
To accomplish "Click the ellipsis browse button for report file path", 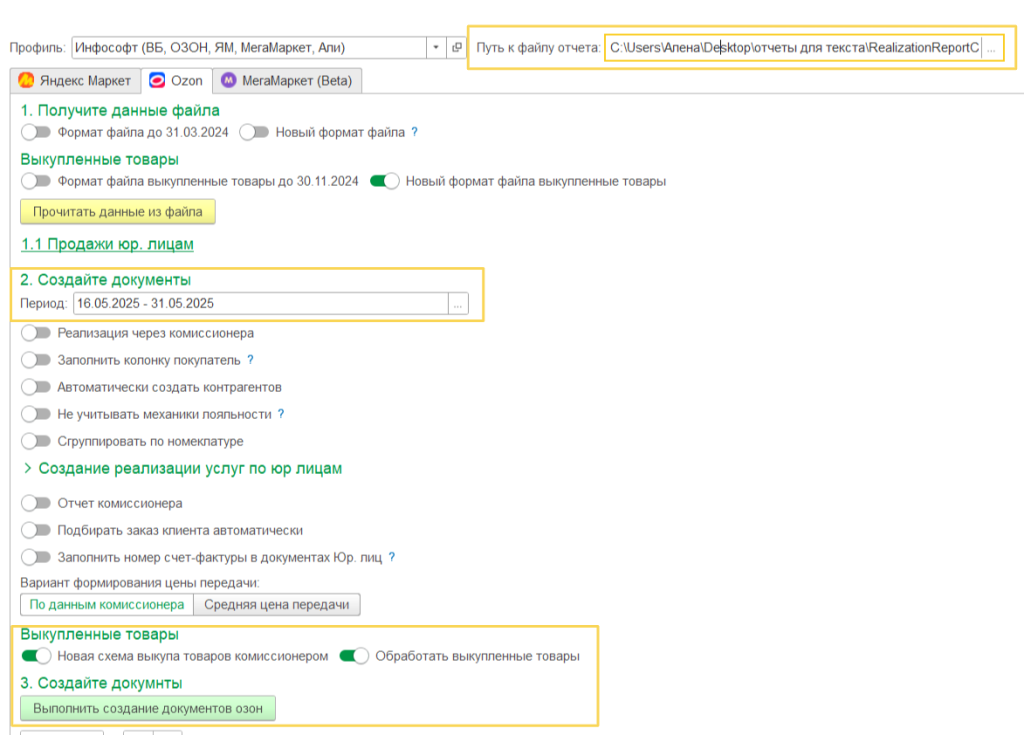I will coord(991,47).
